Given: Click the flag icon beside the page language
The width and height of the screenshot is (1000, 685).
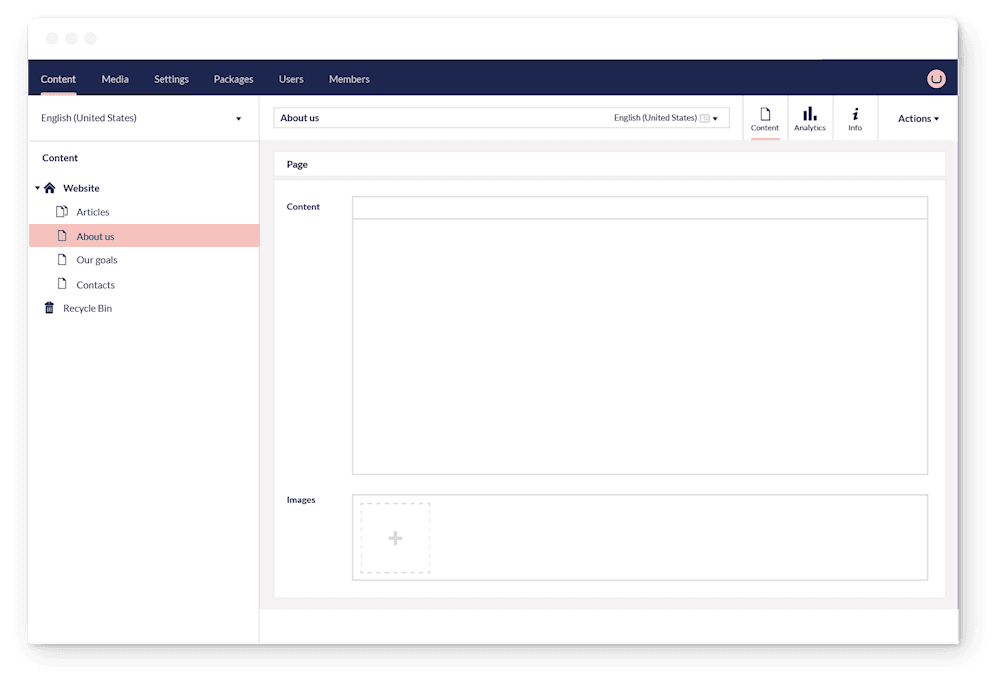Looking at the screenshot, I should [703, 117].
